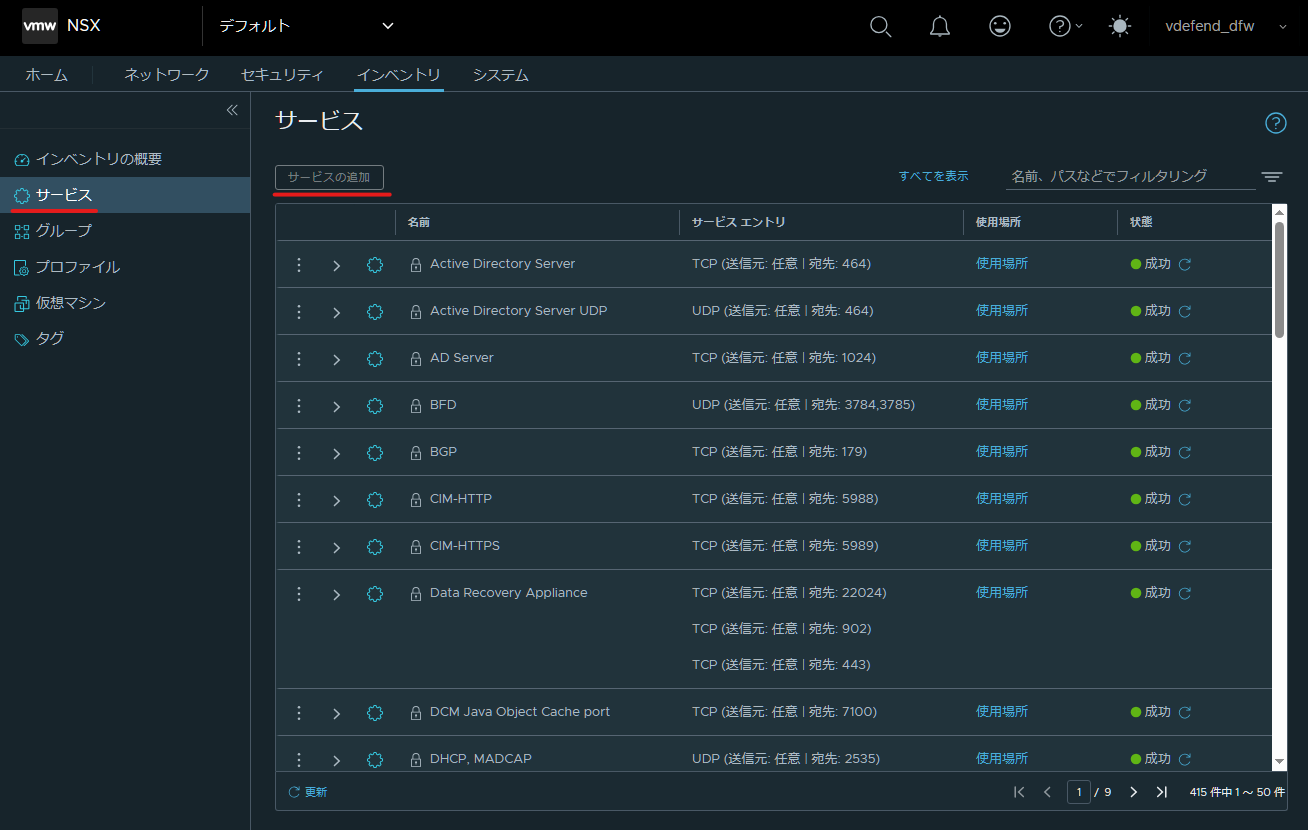Open the help question mark menu

pos(1065,27)
